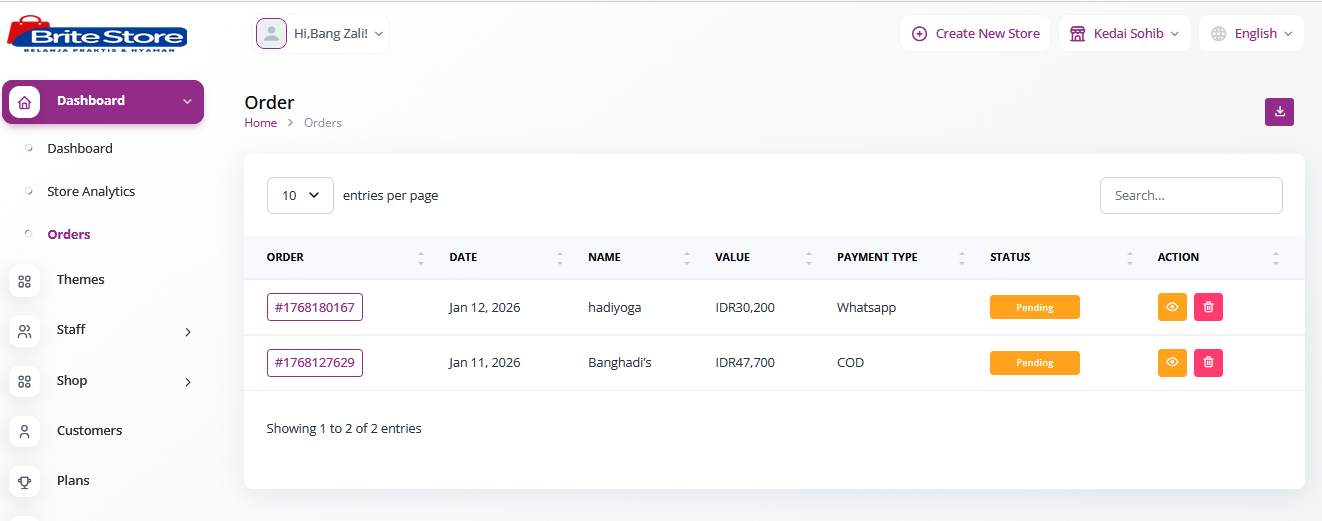Sort table by Date column header

tap(464, 257)
